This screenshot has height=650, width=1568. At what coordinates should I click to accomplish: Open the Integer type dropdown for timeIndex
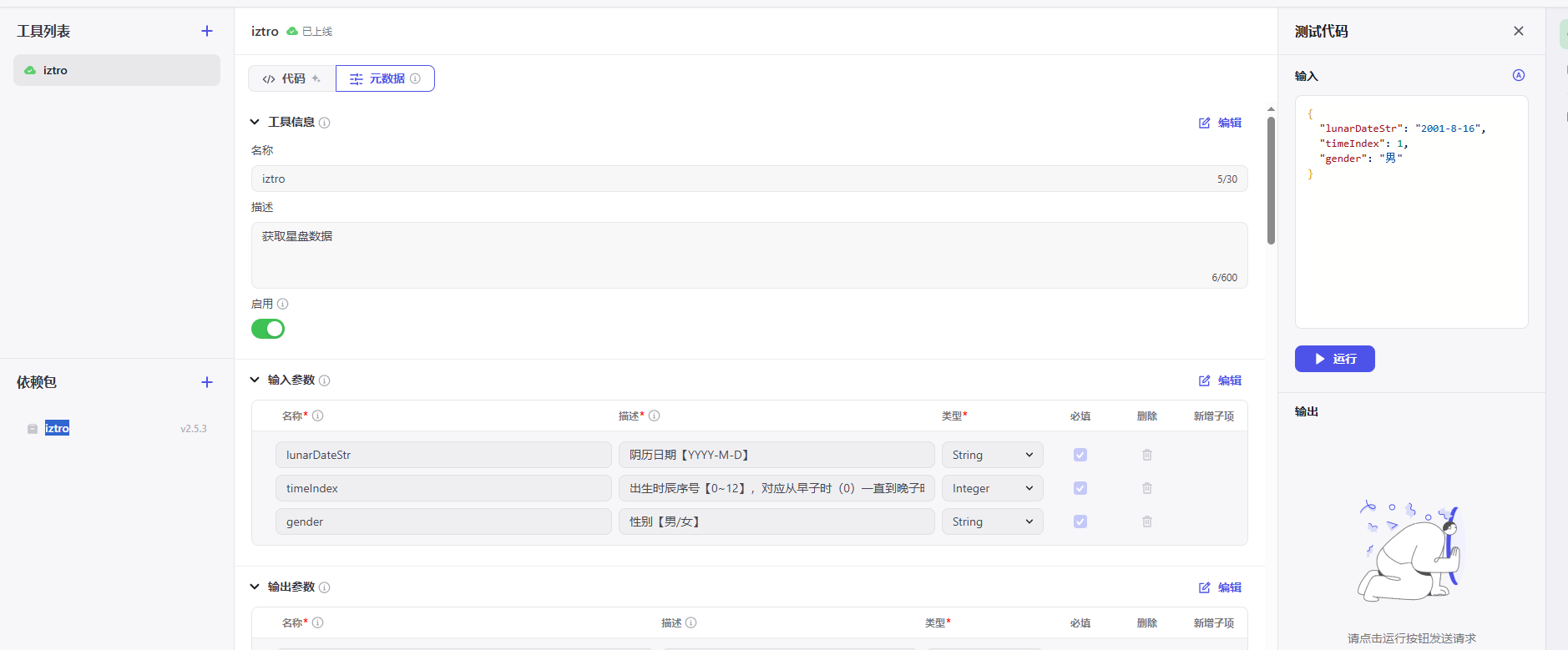tap(992, 488)
